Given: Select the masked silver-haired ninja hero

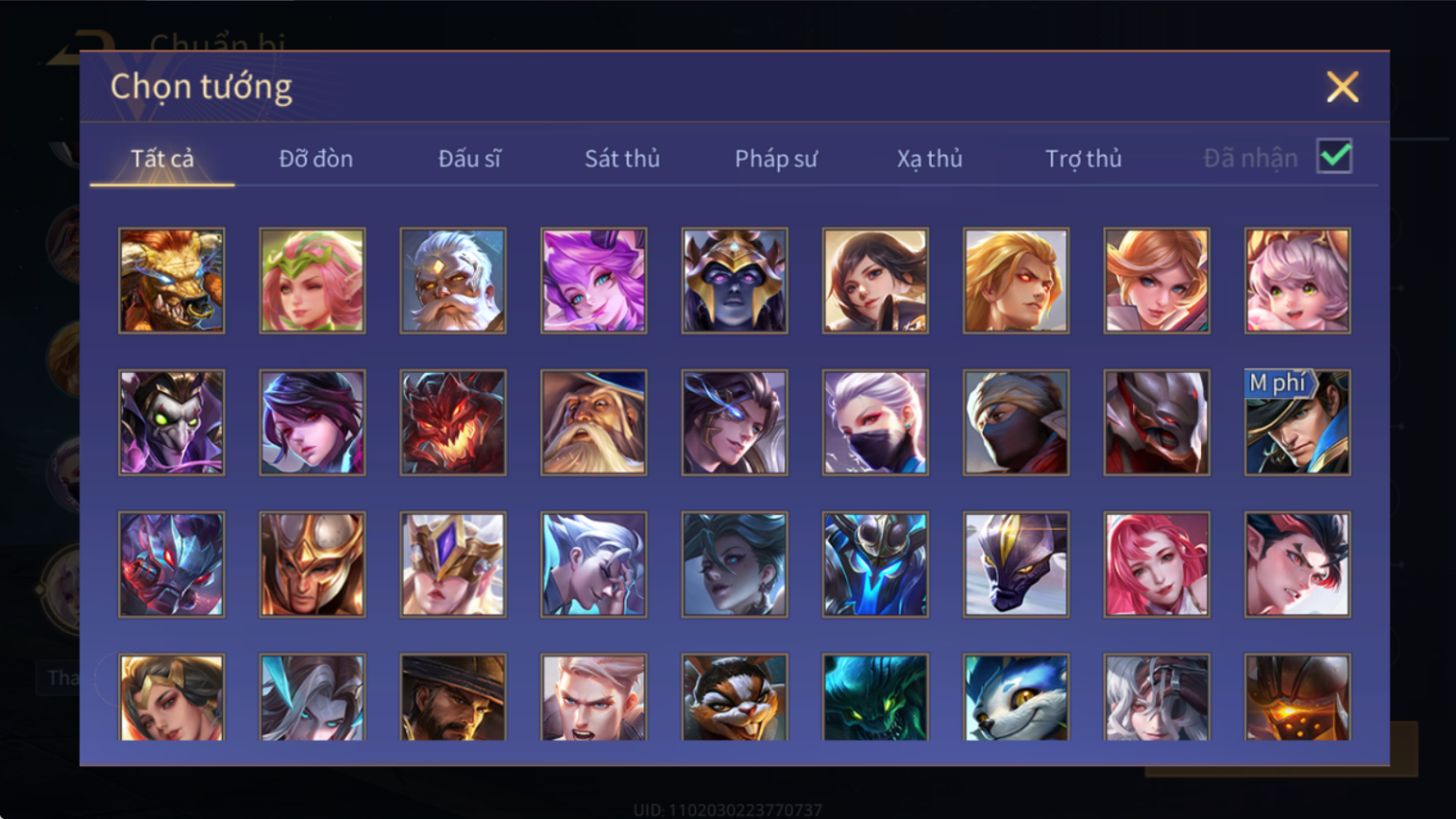Looking at the screenshot, I should 875,423.
